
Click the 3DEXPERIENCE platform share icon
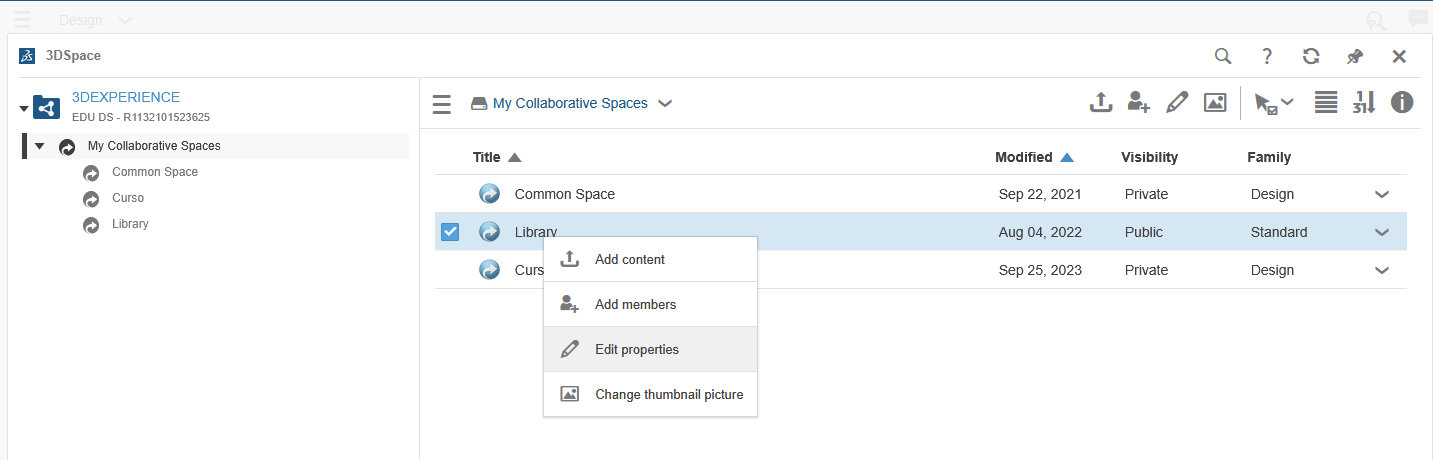pyautogui.click(x=46, y=107)
